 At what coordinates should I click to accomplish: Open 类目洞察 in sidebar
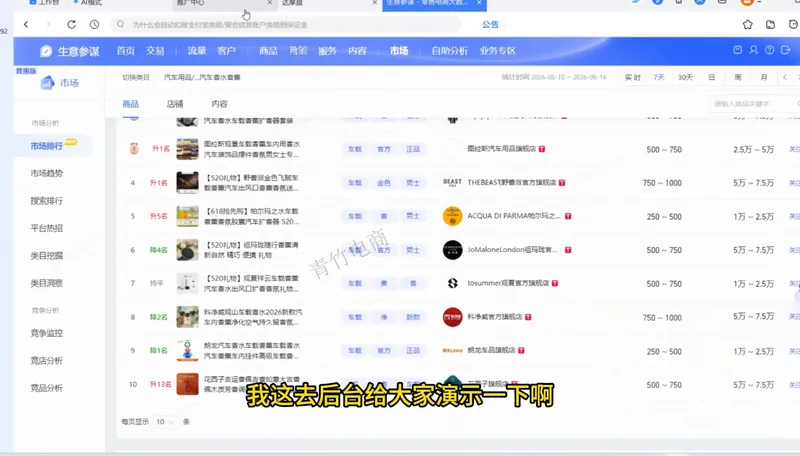point(46,283)
